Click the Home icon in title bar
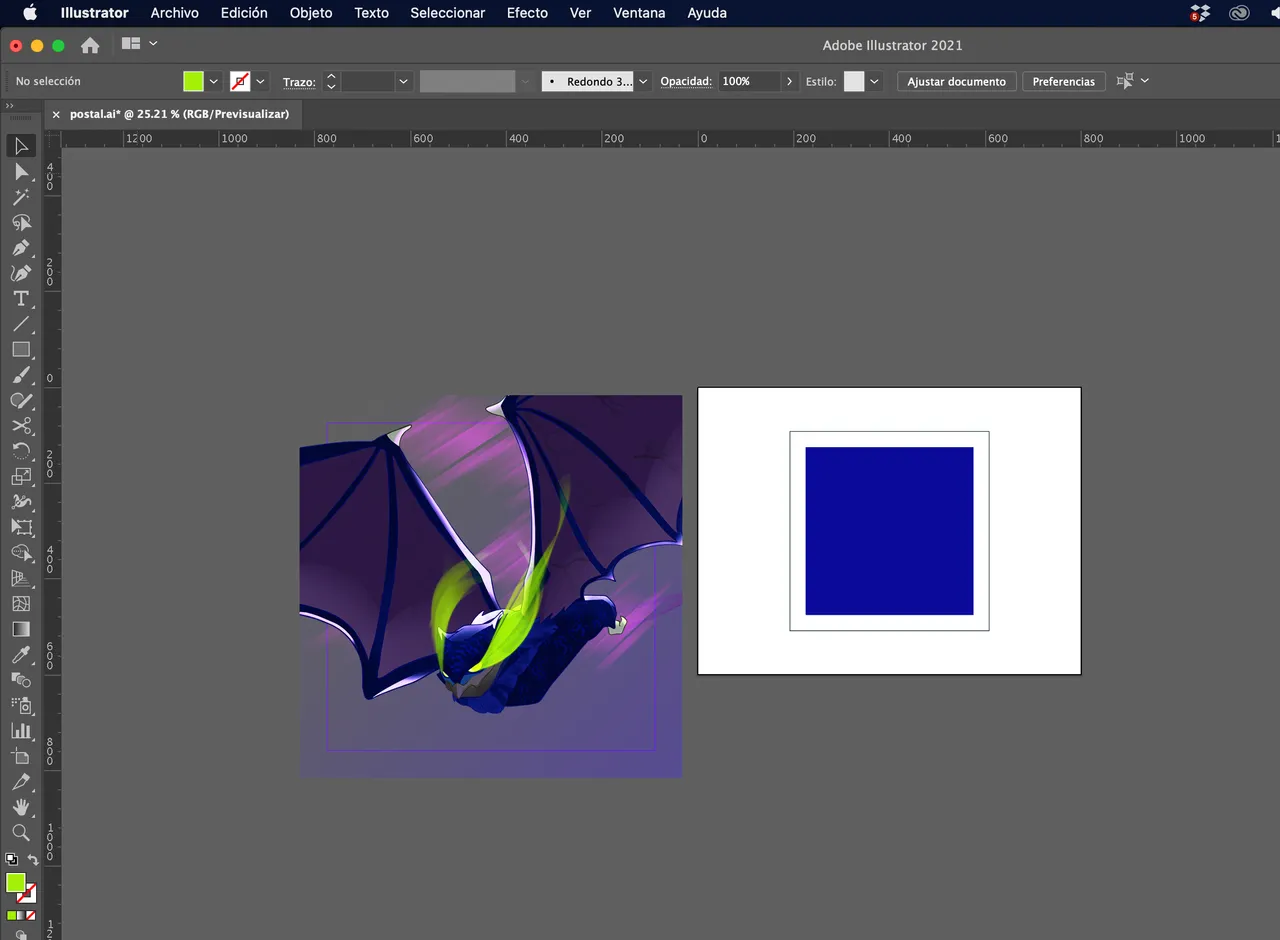Viewport: 1280px width, 940px height. (90, 45)
